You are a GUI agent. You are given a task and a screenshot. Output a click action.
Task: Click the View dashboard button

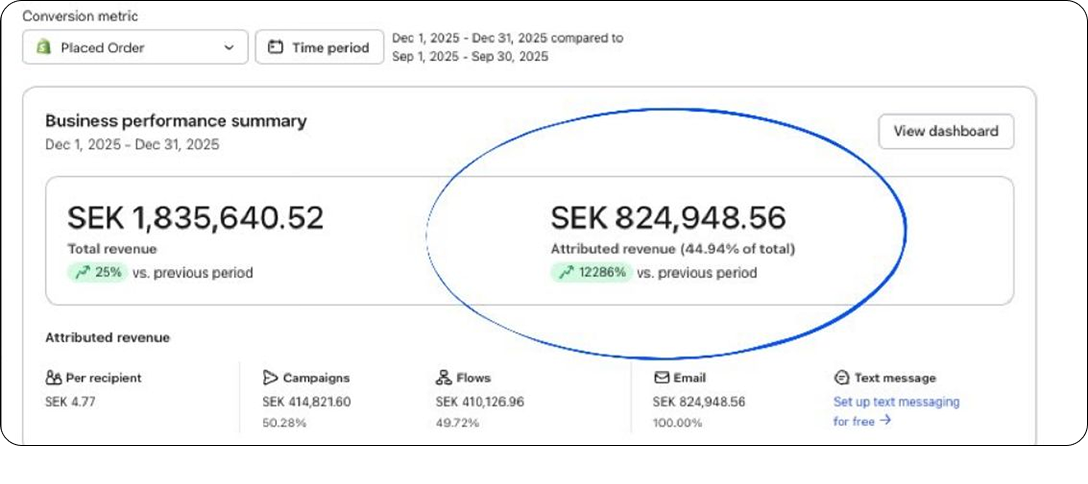946,131
